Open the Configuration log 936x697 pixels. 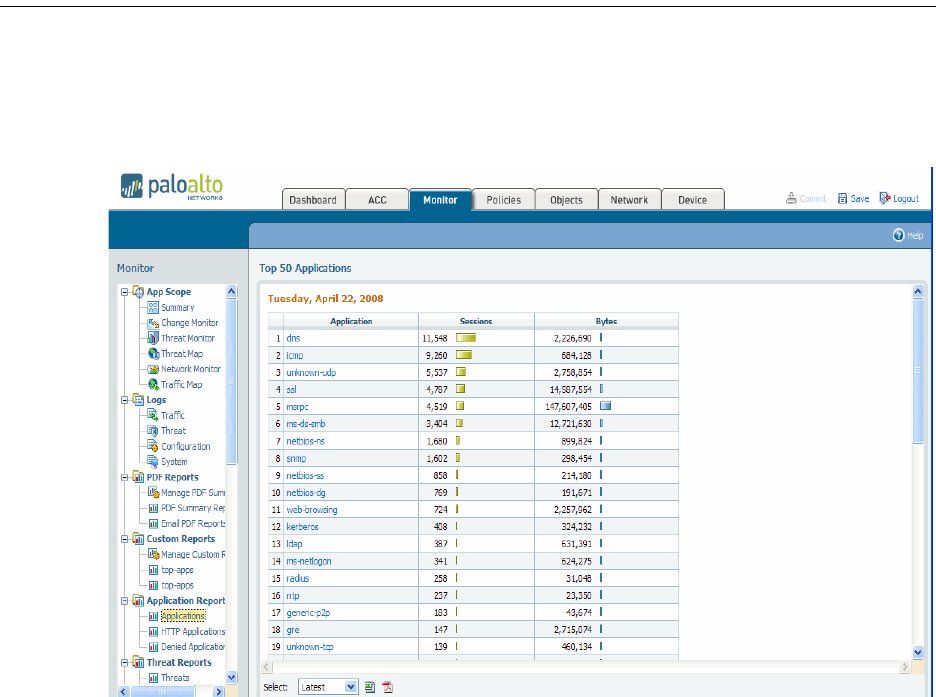[x=186, y=446]
